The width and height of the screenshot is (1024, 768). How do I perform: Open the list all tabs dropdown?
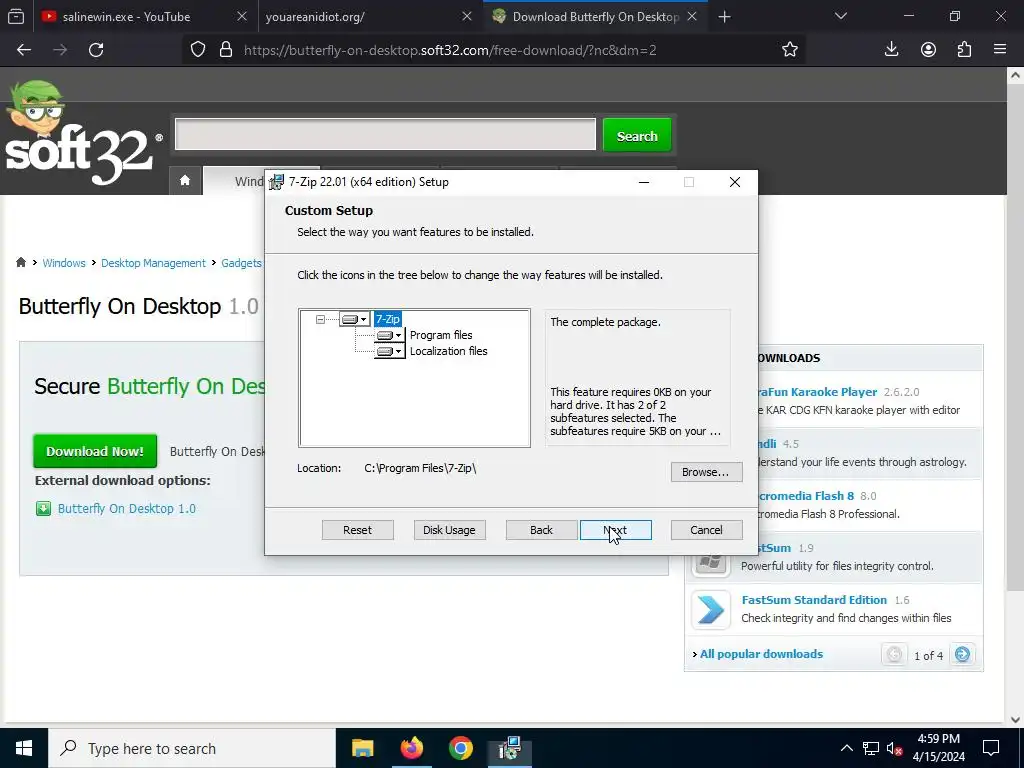pos(841,16)
